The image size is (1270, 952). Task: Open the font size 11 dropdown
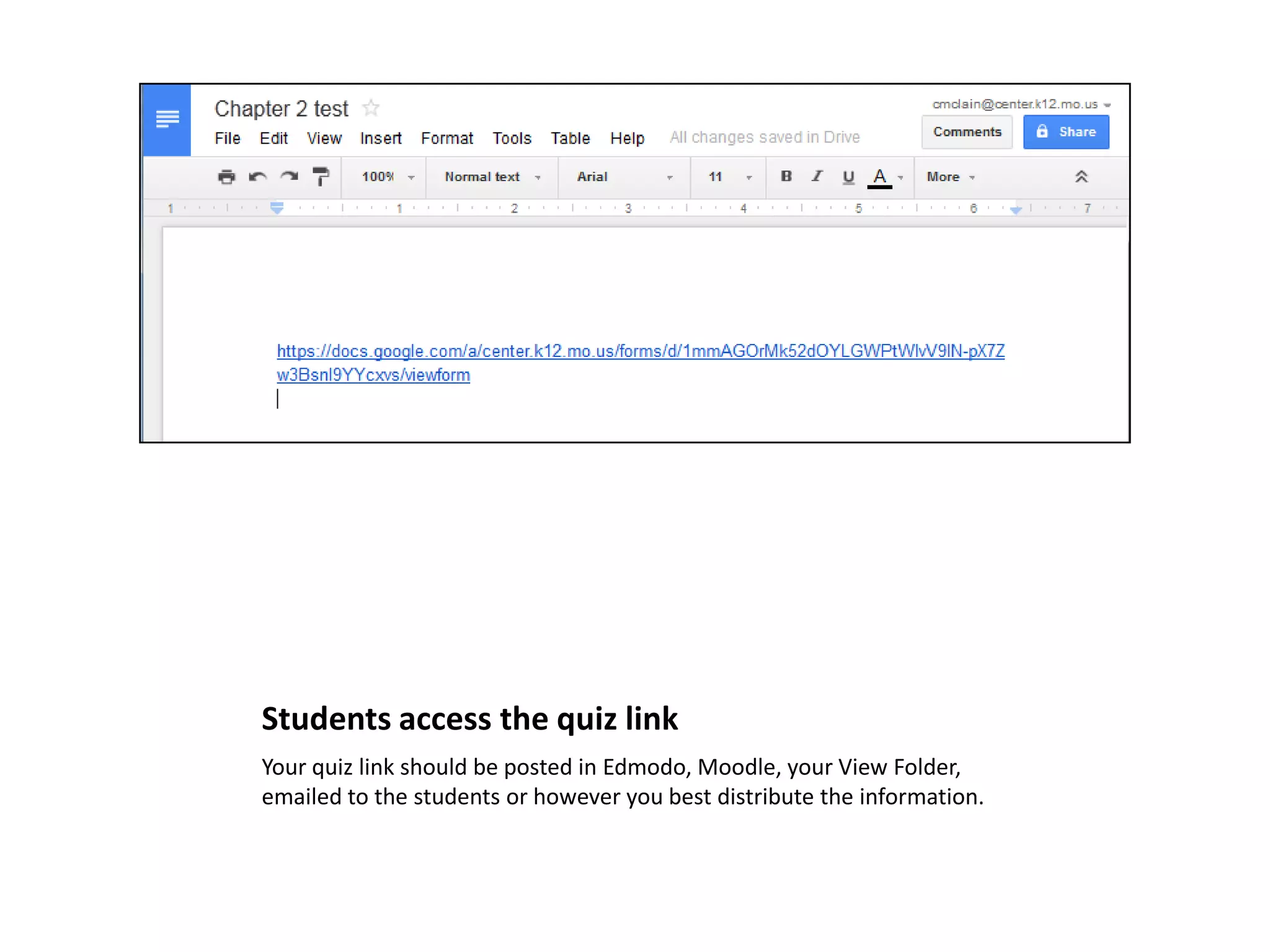pyautogui.click(x=730, y=177)
